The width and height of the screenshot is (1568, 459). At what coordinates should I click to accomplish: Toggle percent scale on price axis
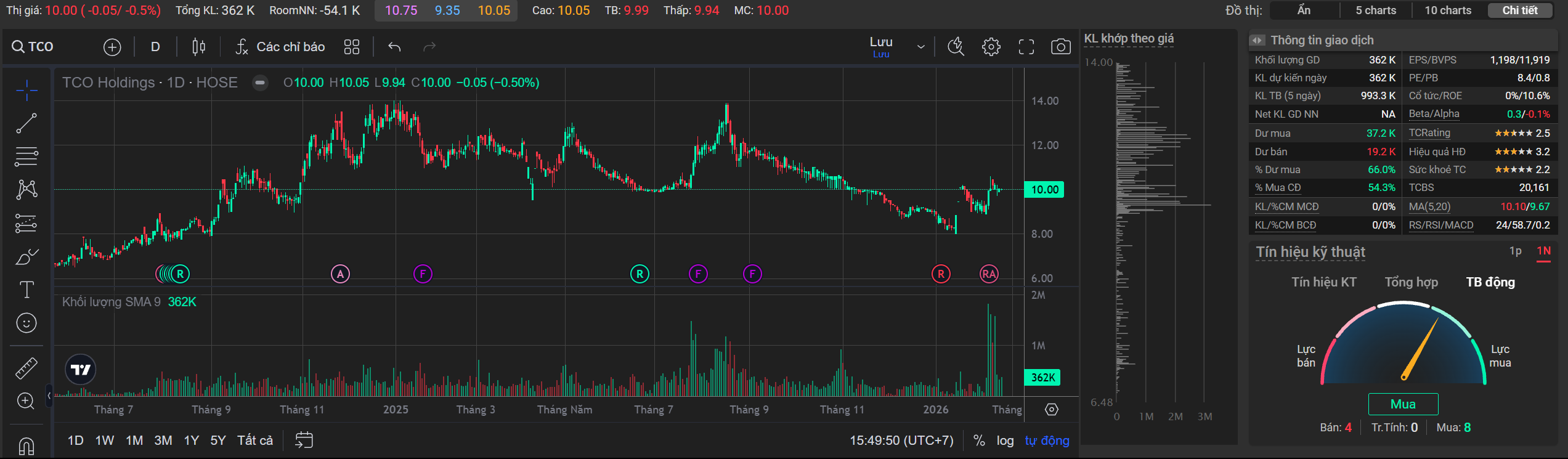coord(979,441)
